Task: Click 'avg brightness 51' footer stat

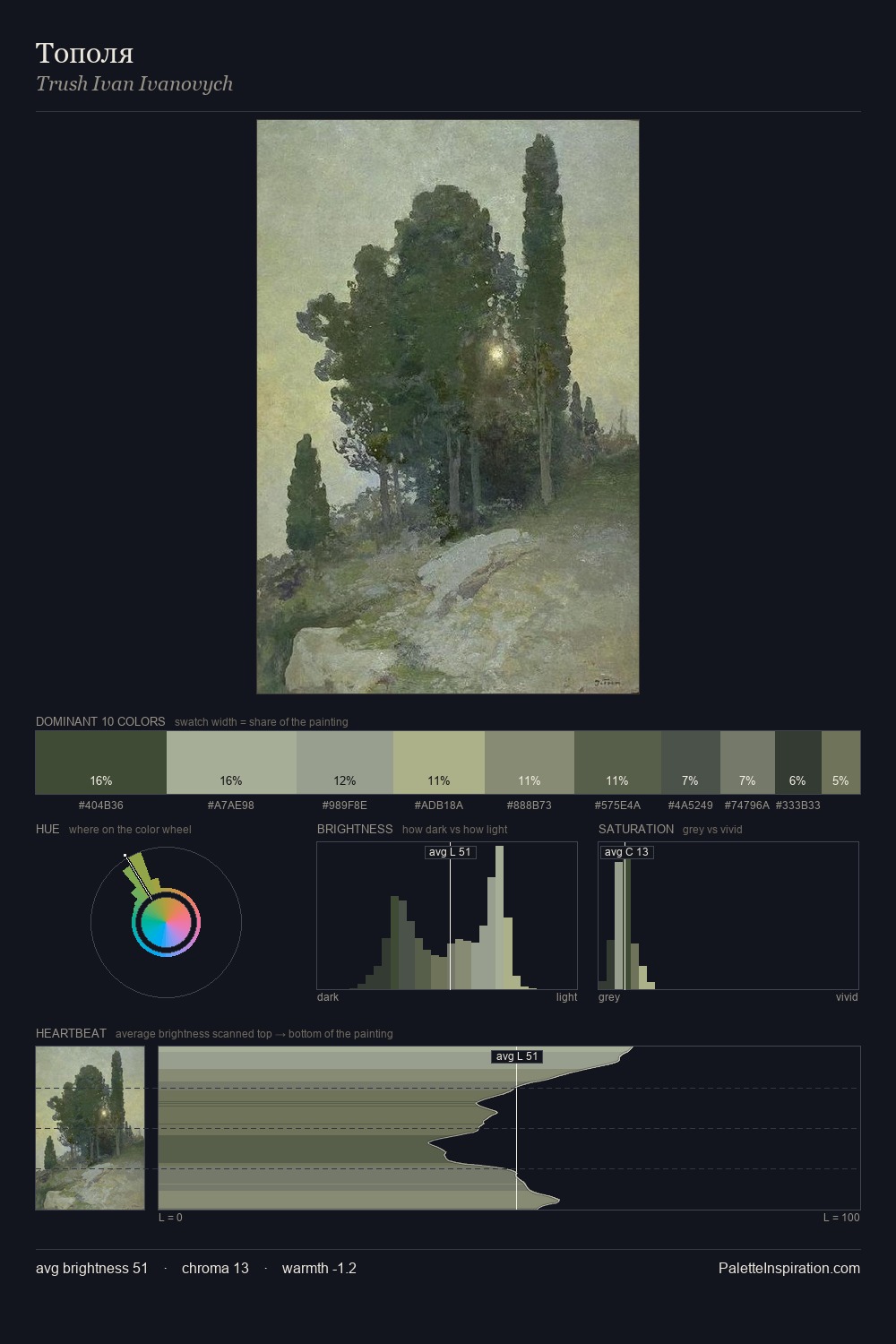Action: tap(92, 1268)
